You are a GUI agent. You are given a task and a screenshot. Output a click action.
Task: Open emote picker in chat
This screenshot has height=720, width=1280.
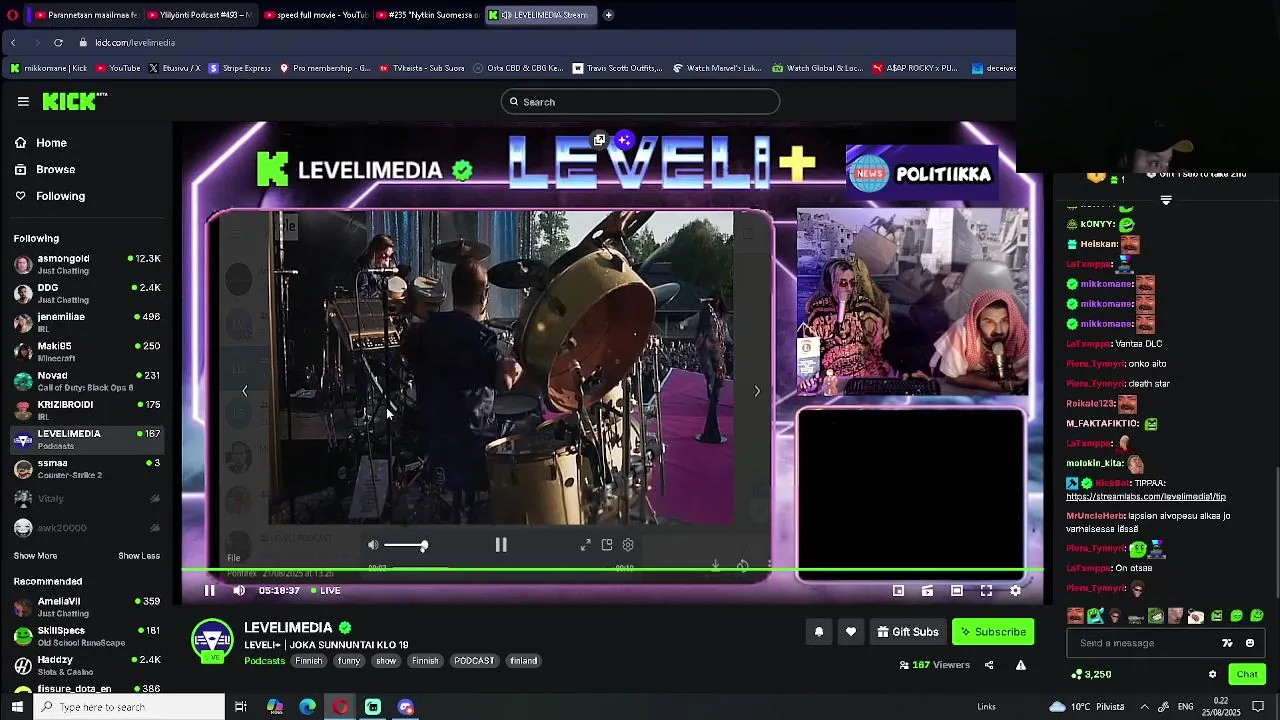tap(1250, 643)
